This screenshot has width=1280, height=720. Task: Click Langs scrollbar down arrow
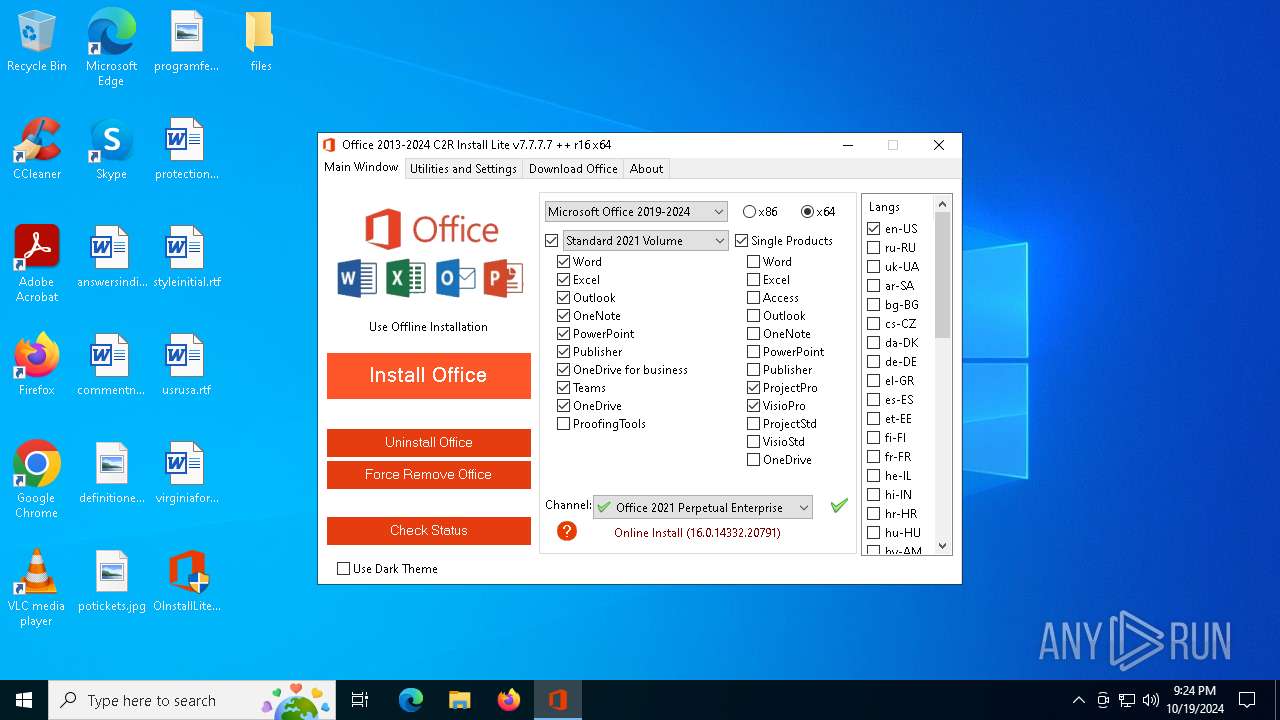coord(942,546)
